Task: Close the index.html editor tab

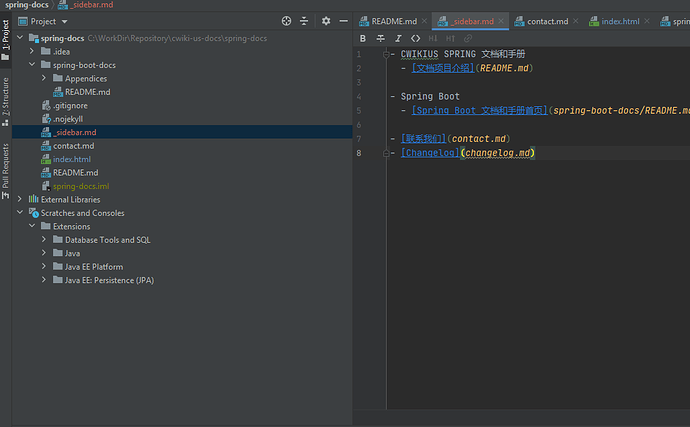Action: point(647,21)
